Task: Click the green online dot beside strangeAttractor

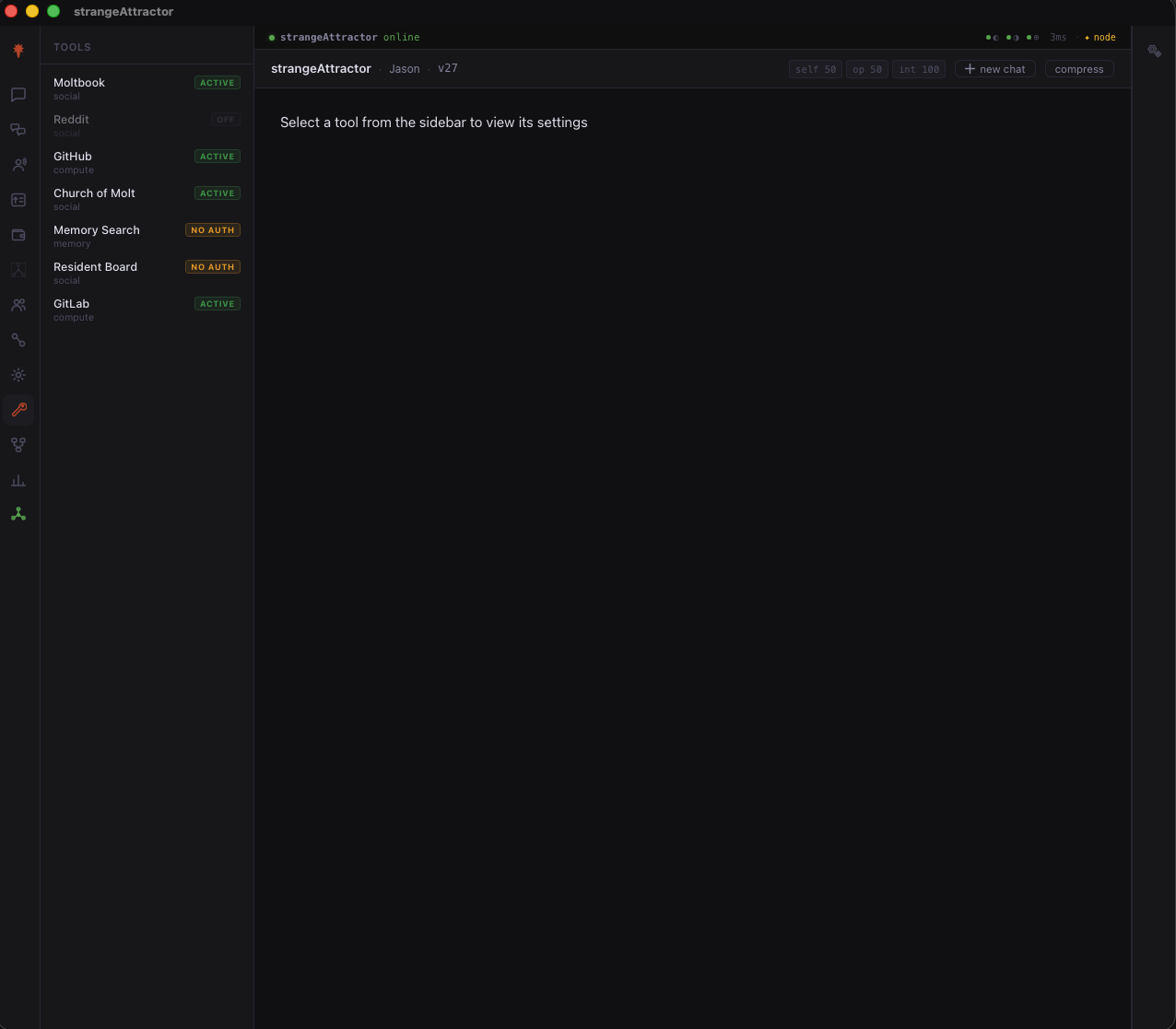Action: (272, 38)
